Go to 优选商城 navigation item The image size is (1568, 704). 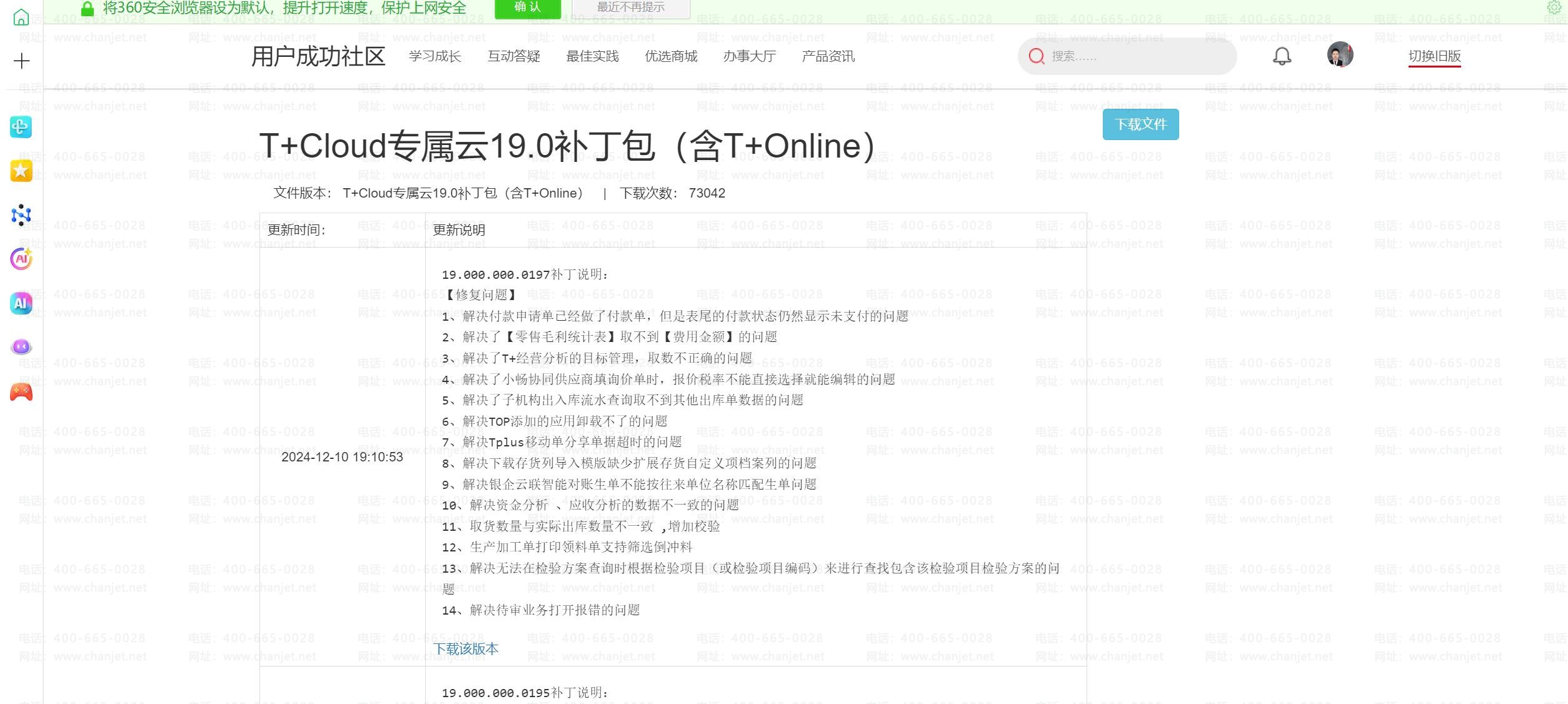671,56
